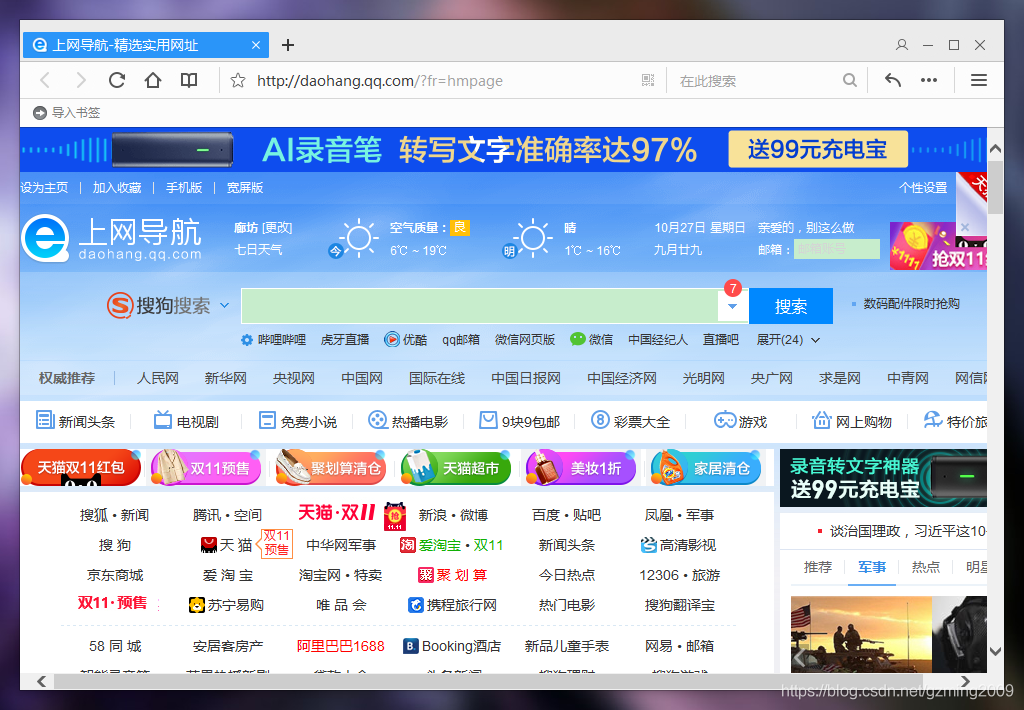1024x710 pixels.
Task: Click today's sunny weather icon
Action: tap(358, 237)
